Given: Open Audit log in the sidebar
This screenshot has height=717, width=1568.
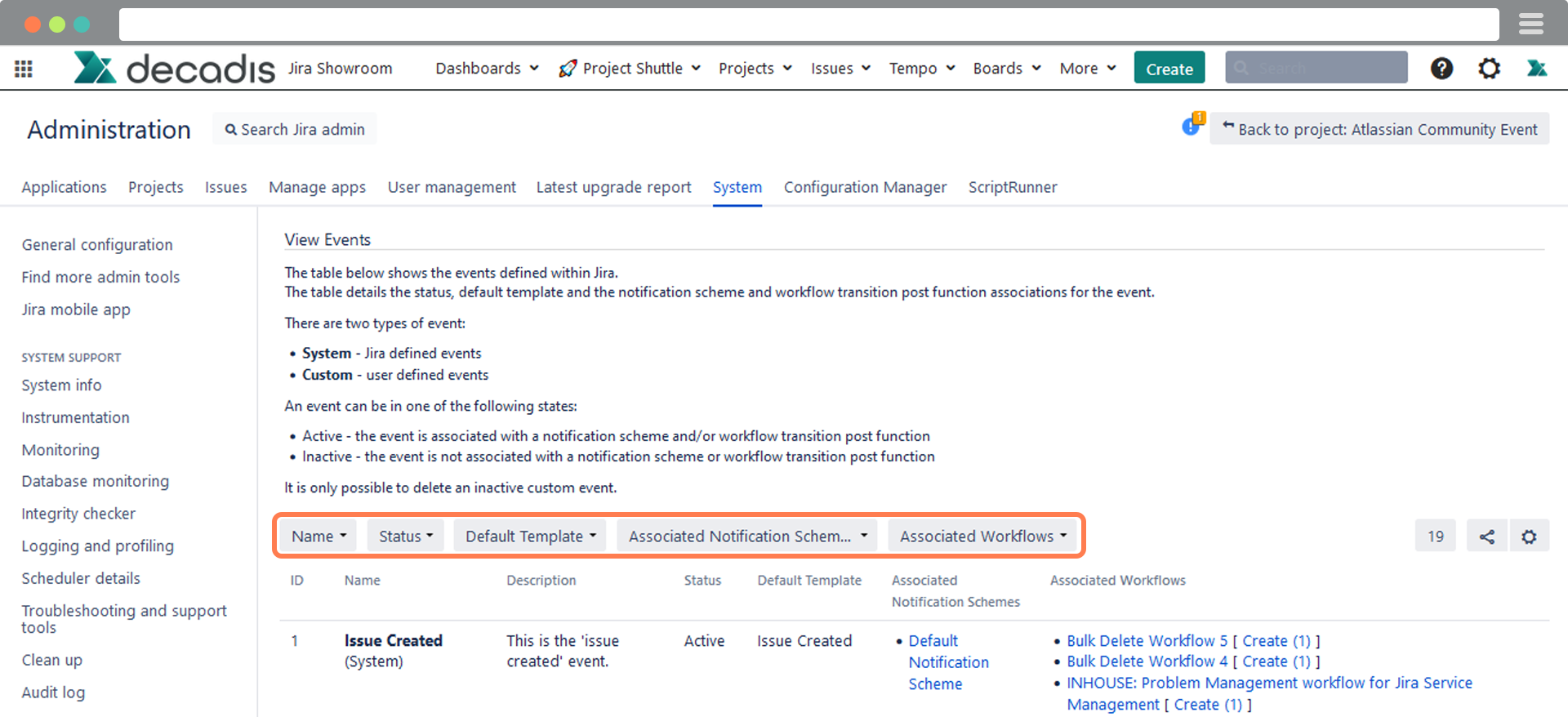Looking at the screenshot, I should pyautogui.click(x=53, y=693).
